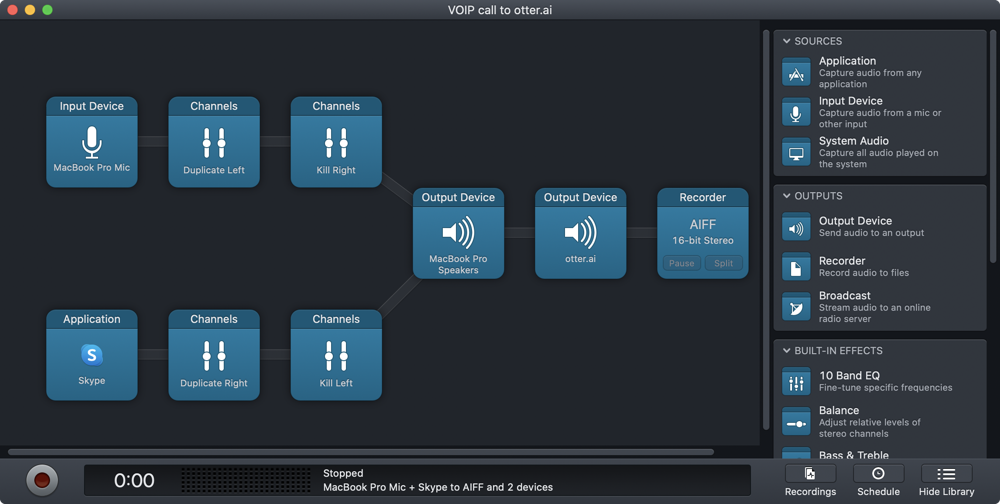The image size is (1000, 504).
Task: Choose the 10 Band EQ effect icon
Action: [x=797, y=382]
